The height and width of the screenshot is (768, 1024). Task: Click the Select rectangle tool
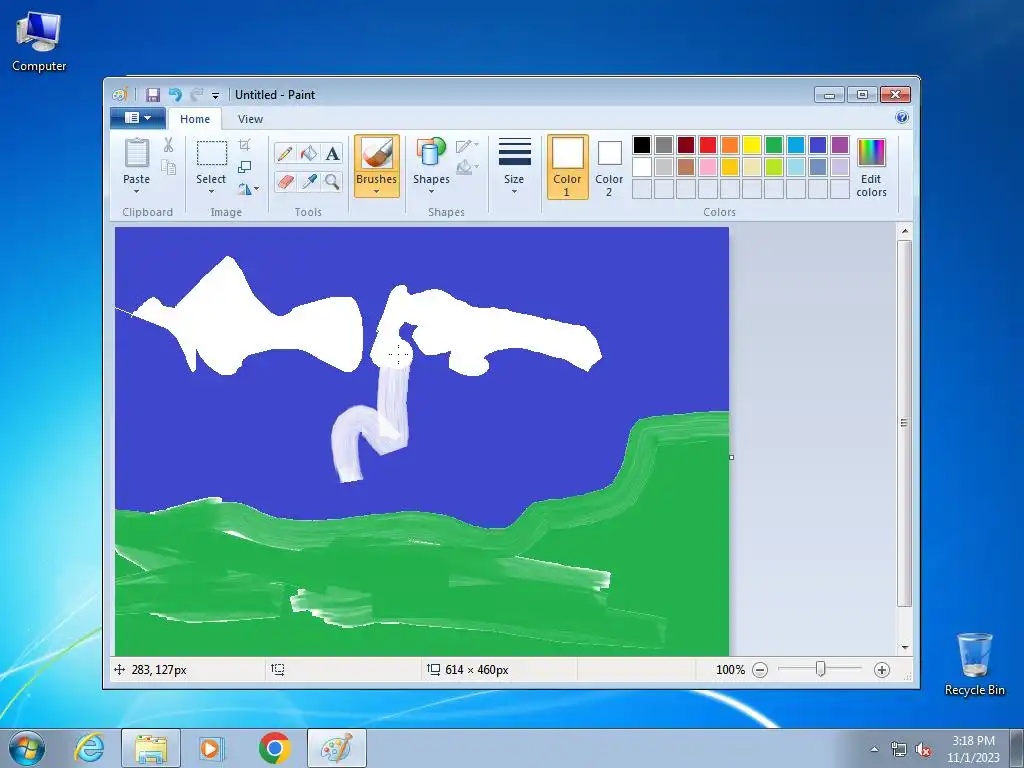(x=212, y=153)
